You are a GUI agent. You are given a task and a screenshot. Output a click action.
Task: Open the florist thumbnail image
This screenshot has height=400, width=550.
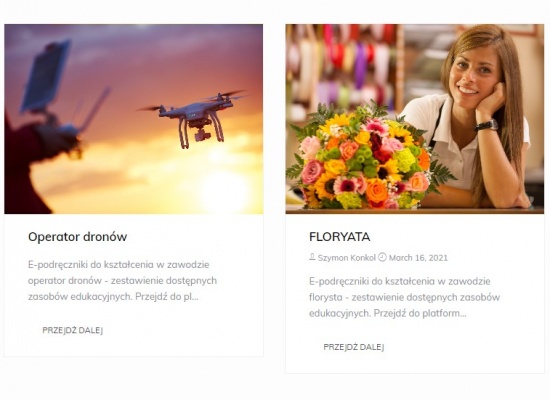click(x=415, y=119)
